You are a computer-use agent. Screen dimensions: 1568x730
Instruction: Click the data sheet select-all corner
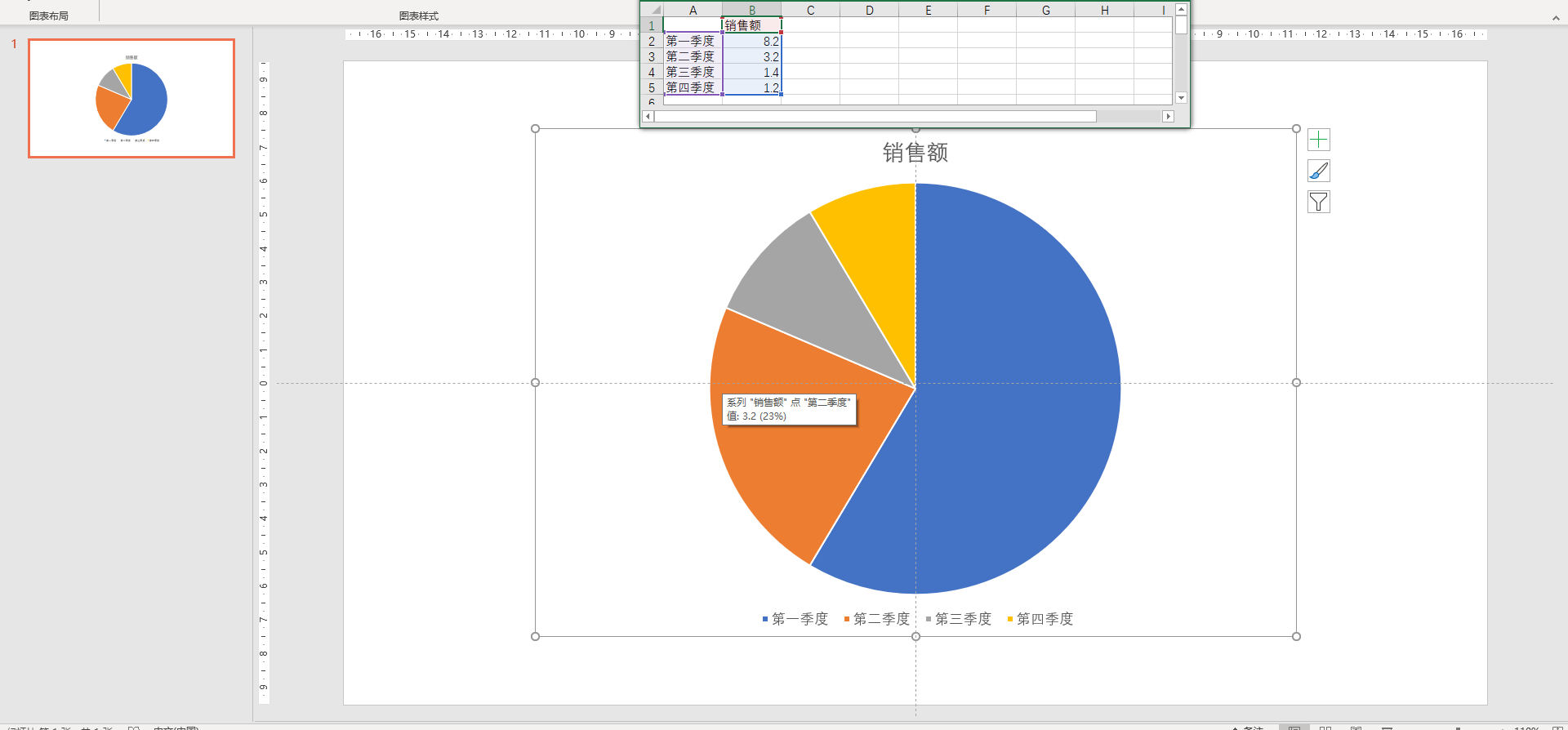(x=652, y=10)
